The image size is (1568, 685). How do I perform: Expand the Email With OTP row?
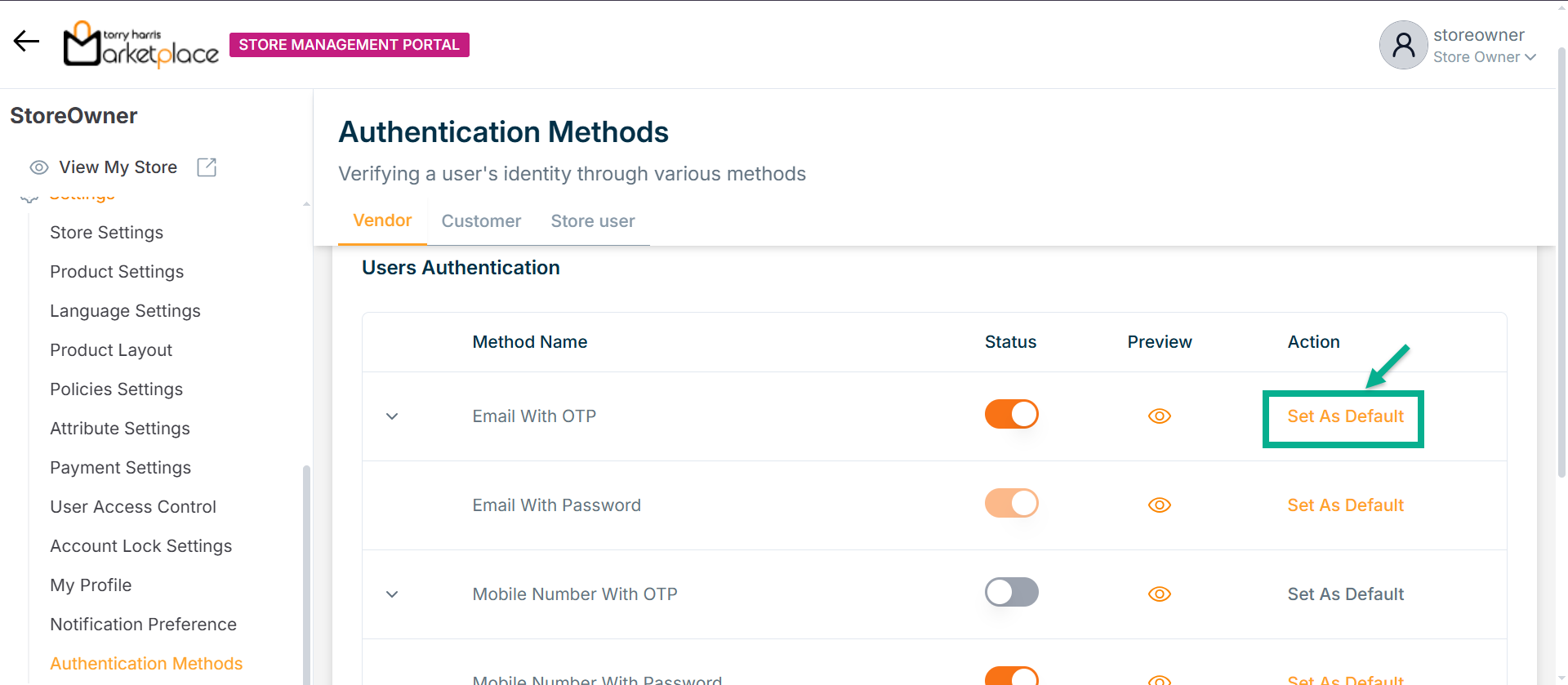coord(392,416)
